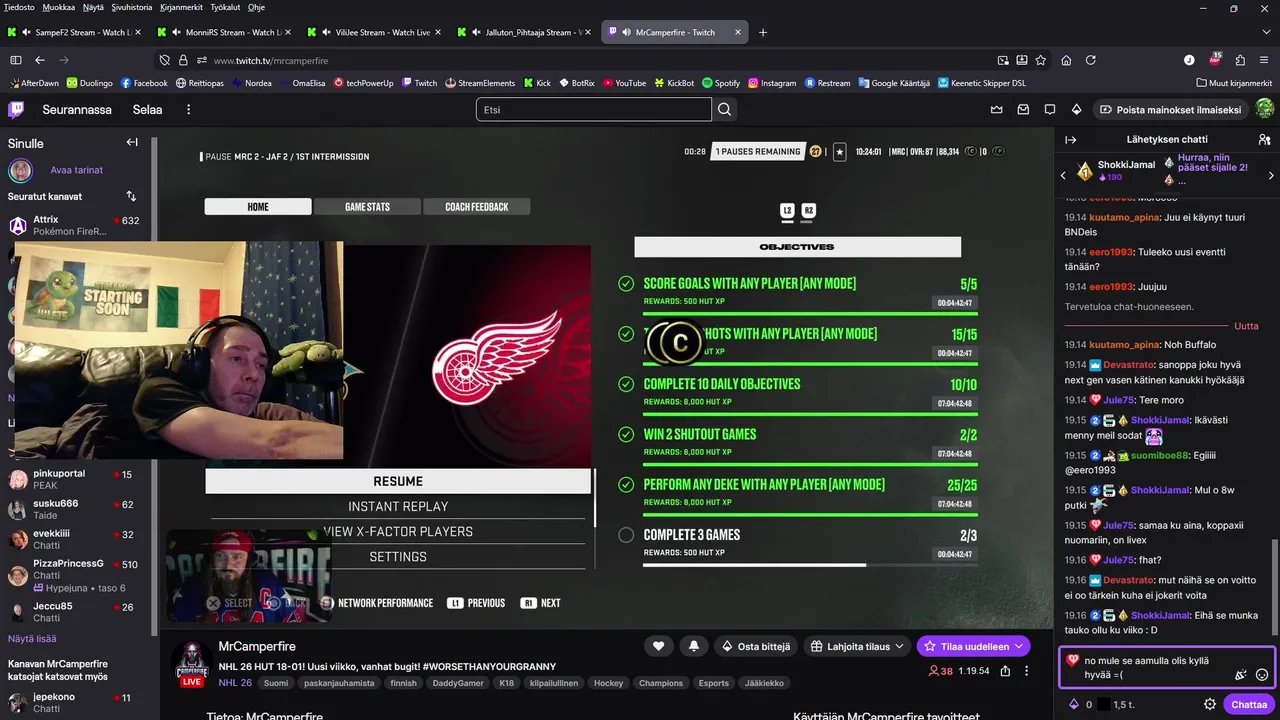Open Jeccu85 channel in sidebar

click(75, 612)
